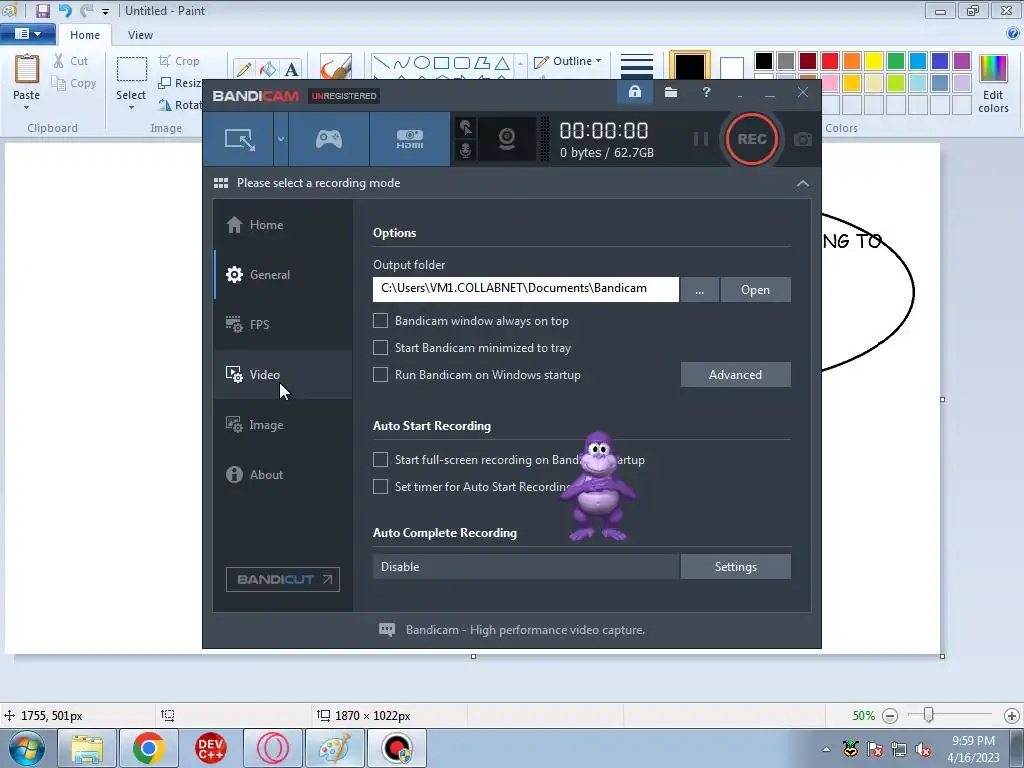Select the Brushes tool in Paint
Screen dimensions: 1024x768
pos(336,67)
